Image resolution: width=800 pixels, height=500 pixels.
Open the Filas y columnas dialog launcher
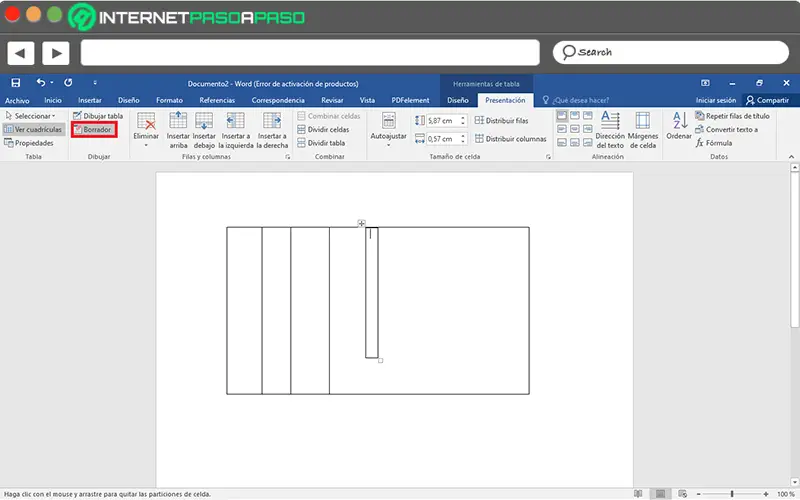(288, 157)
